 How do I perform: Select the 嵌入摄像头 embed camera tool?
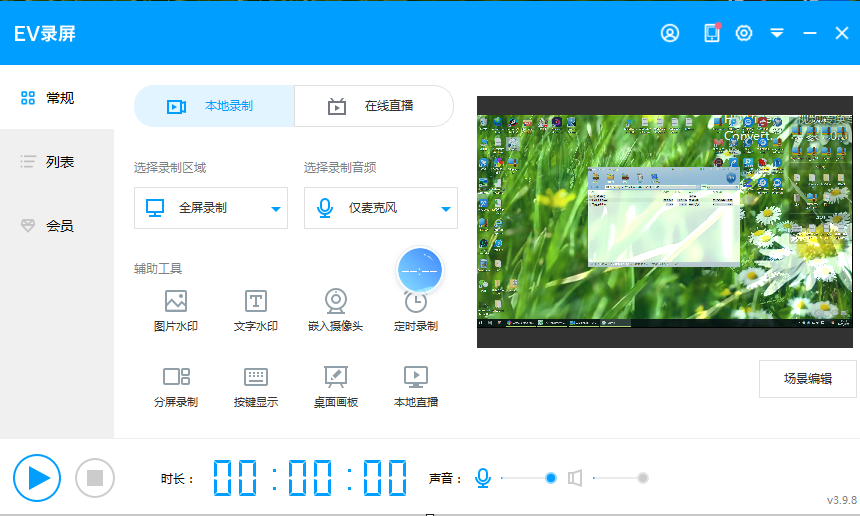click(x=336, y=310)
